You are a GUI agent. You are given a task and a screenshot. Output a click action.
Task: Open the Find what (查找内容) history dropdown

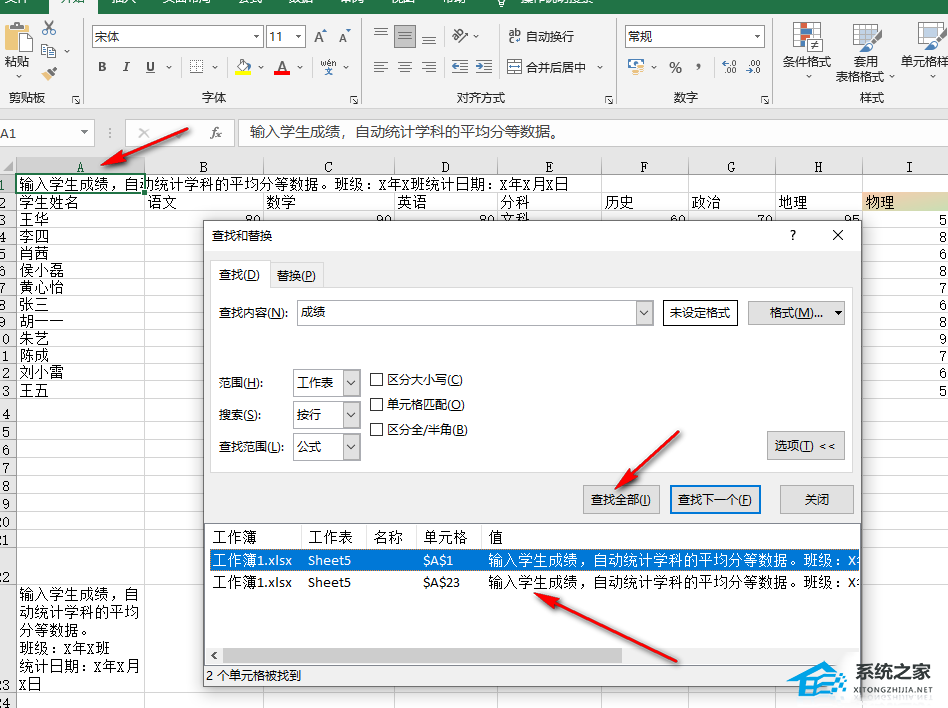pyautogui.click(x=644, y=313)
